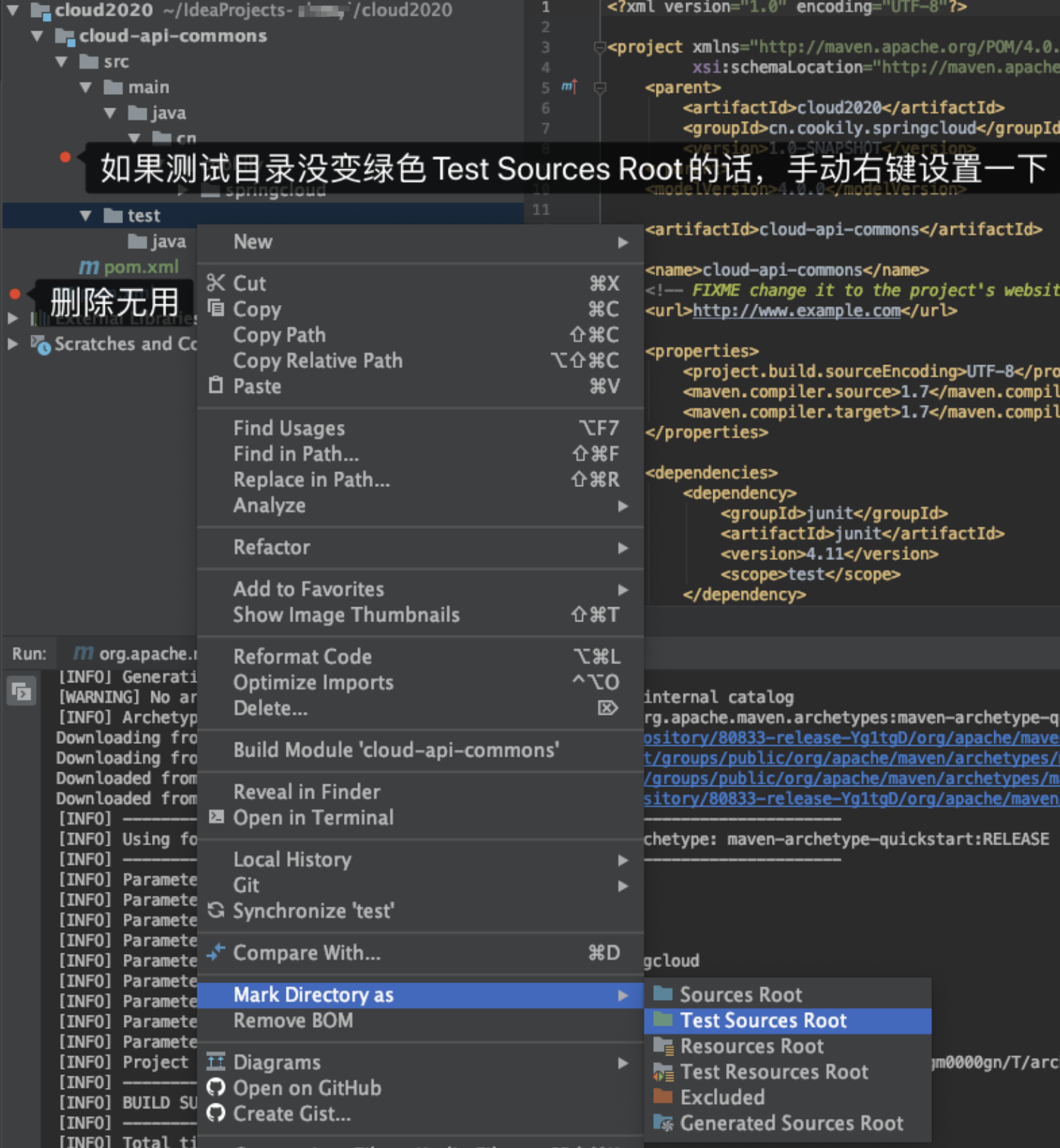Click the WARNING console line
Viewport: 1060px width, 1148px height.
127,697
